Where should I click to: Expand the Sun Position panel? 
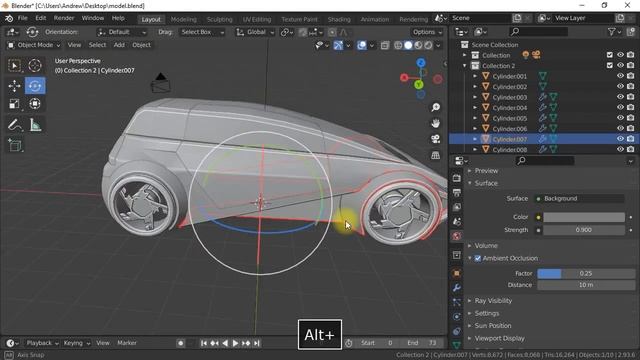pyautogui.click(x=493, y=326)
